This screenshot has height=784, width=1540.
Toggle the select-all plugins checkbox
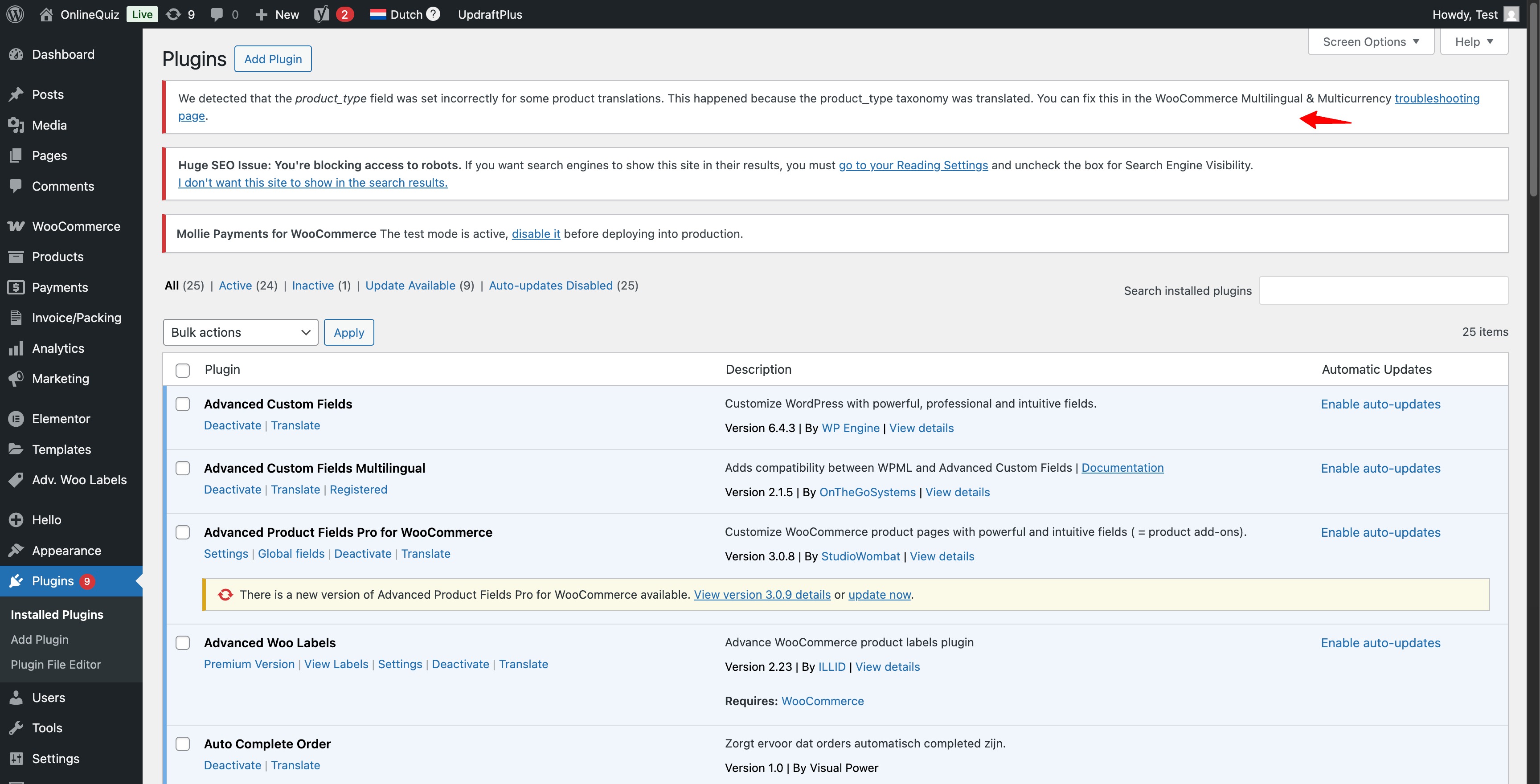183,370
